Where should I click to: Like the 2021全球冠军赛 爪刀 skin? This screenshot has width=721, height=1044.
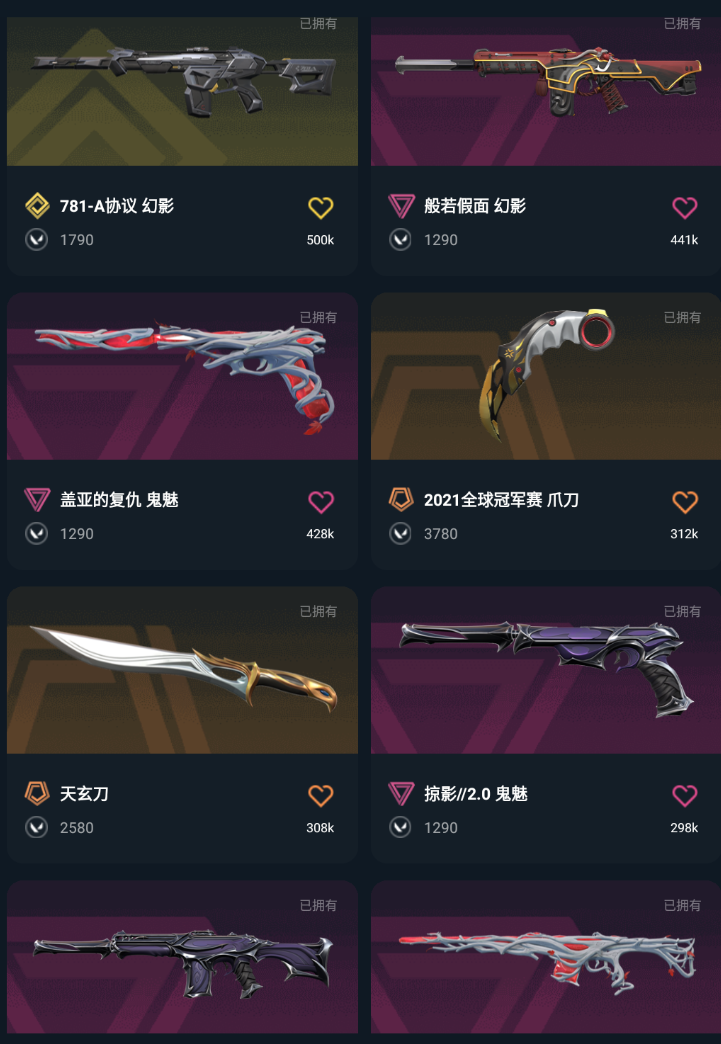(684, 501)
